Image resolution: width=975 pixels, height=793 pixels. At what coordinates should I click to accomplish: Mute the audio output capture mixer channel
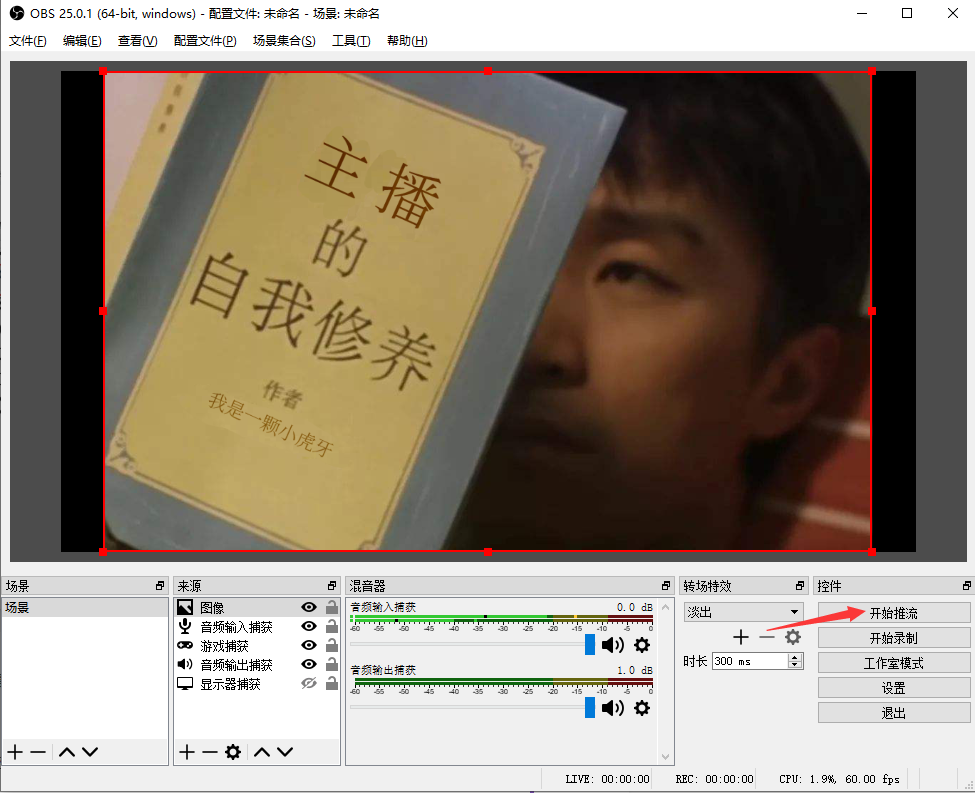point(612,708)
